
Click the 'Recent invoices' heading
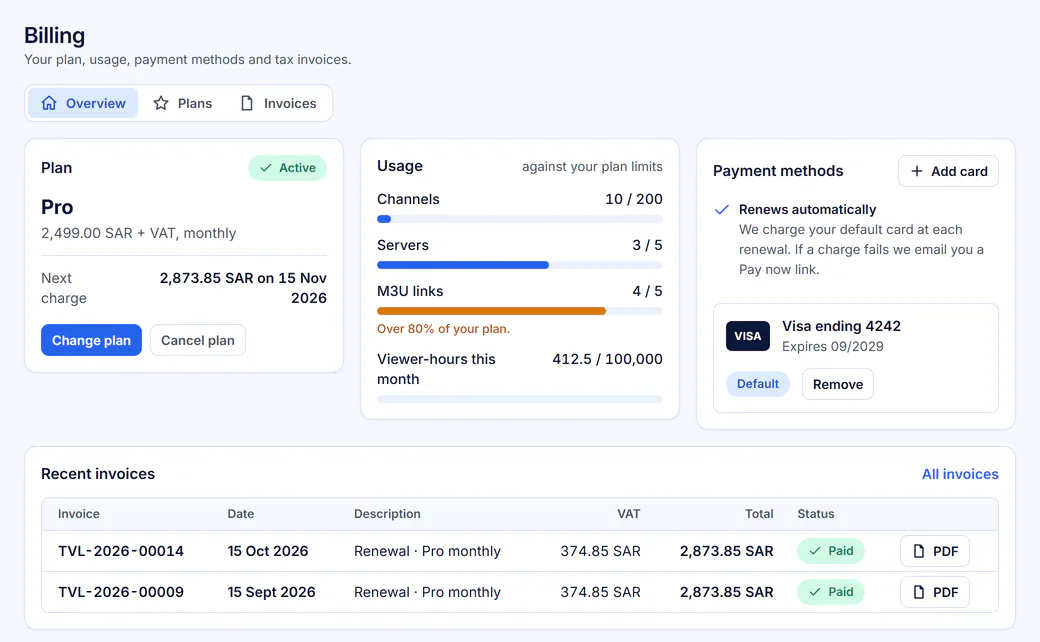tap(98, 474)
